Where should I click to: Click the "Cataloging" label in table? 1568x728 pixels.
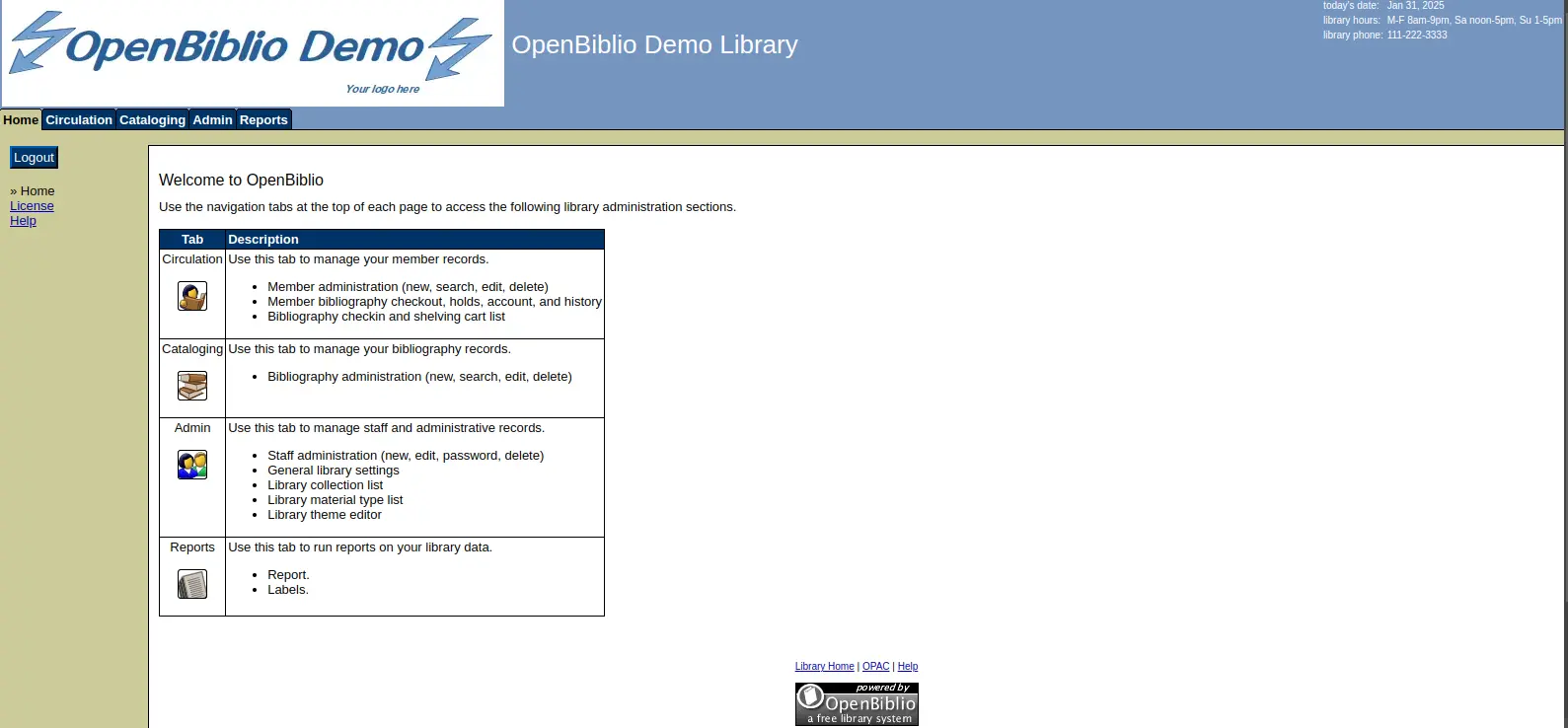[192, 349]
